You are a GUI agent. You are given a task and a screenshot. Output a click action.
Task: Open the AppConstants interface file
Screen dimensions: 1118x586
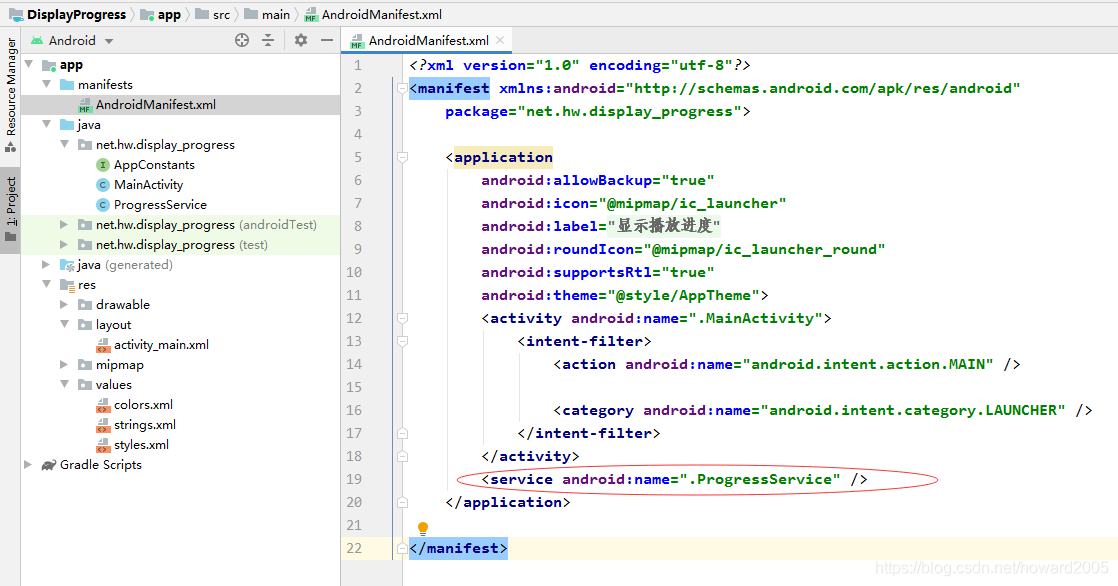click(x=154, y=165)
